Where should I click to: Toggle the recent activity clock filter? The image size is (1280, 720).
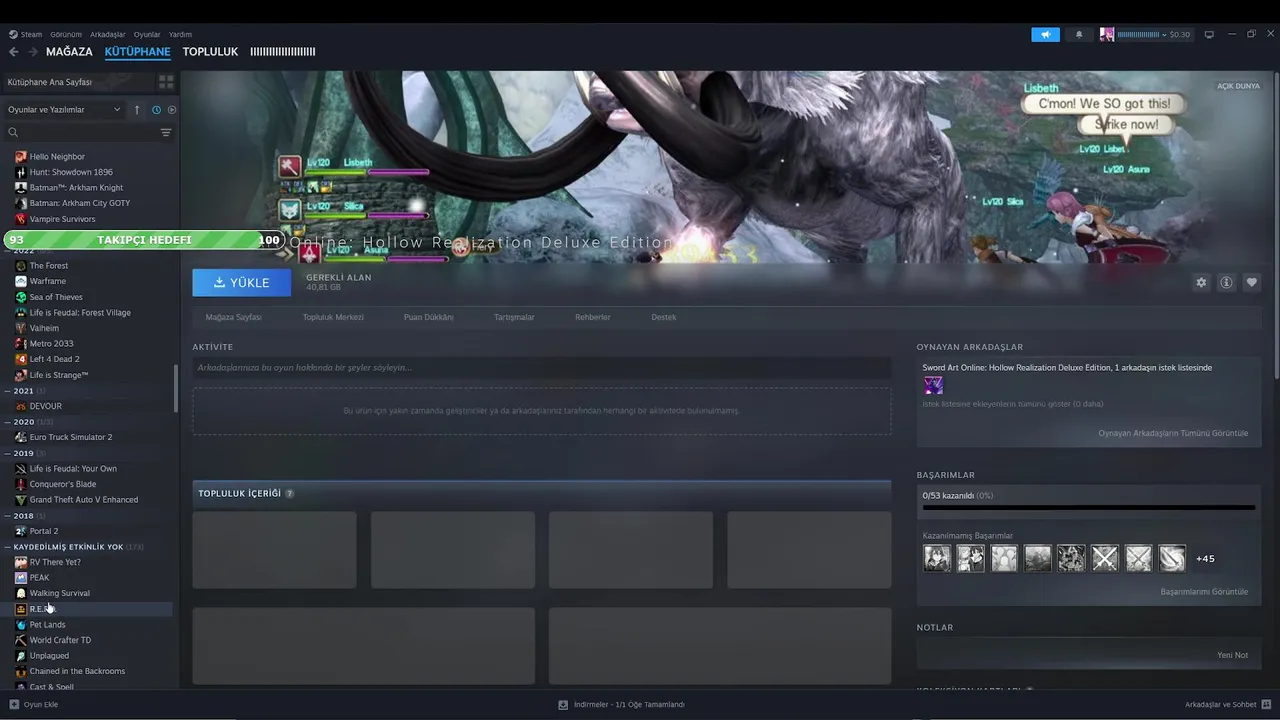click(156, 109)
